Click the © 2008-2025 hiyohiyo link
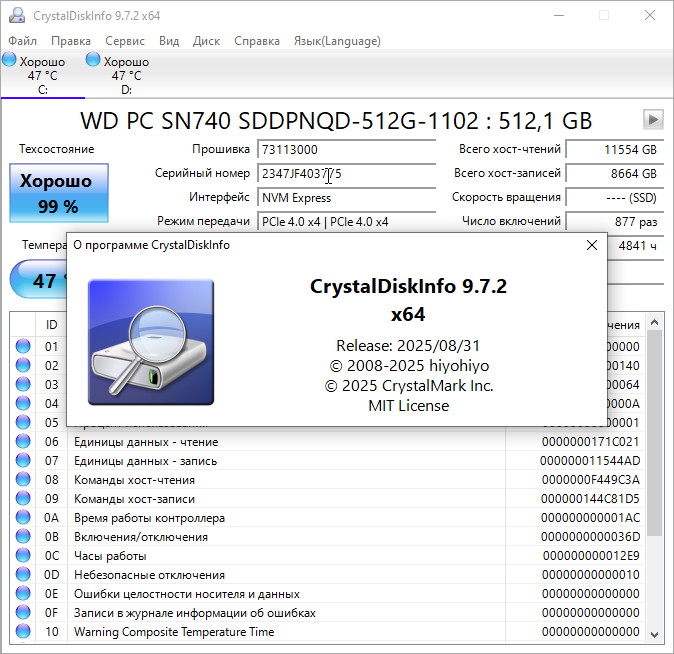The width and height of the screenshot is (674, 654). point(409,365)
